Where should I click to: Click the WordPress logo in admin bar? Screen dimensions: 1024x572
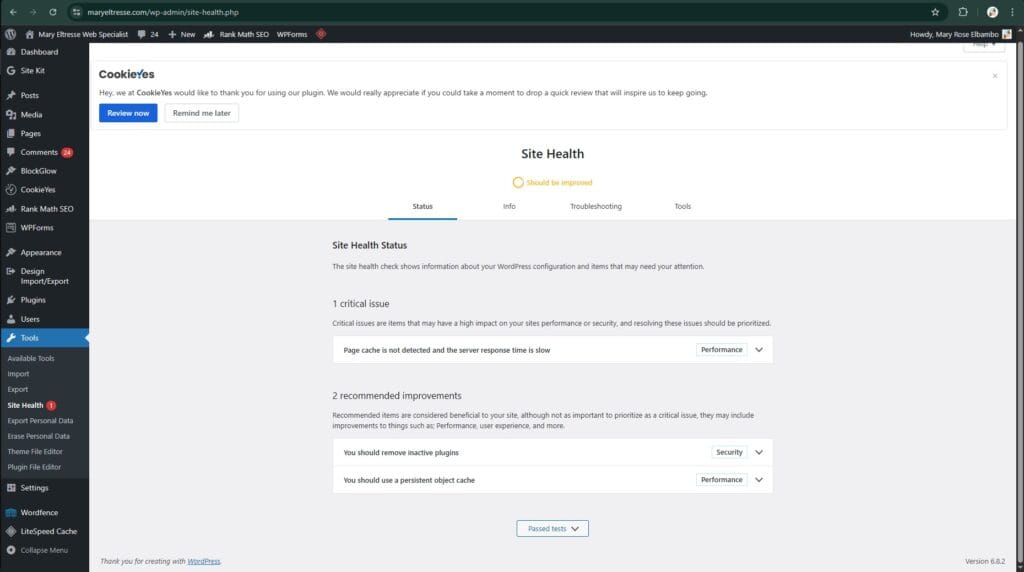pos(10,34)
